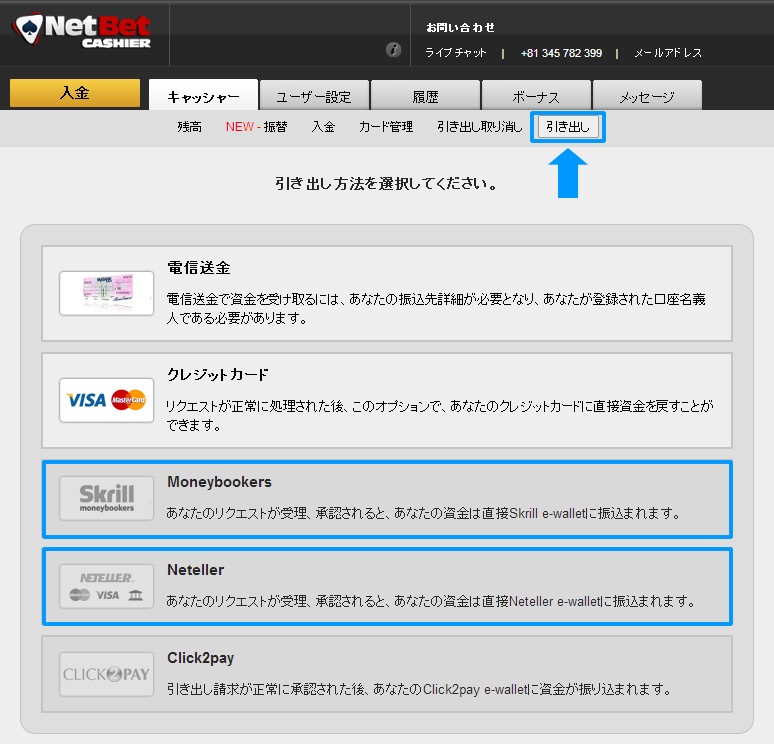Choose the Click2pay withdrawal heading

point(200,658)
